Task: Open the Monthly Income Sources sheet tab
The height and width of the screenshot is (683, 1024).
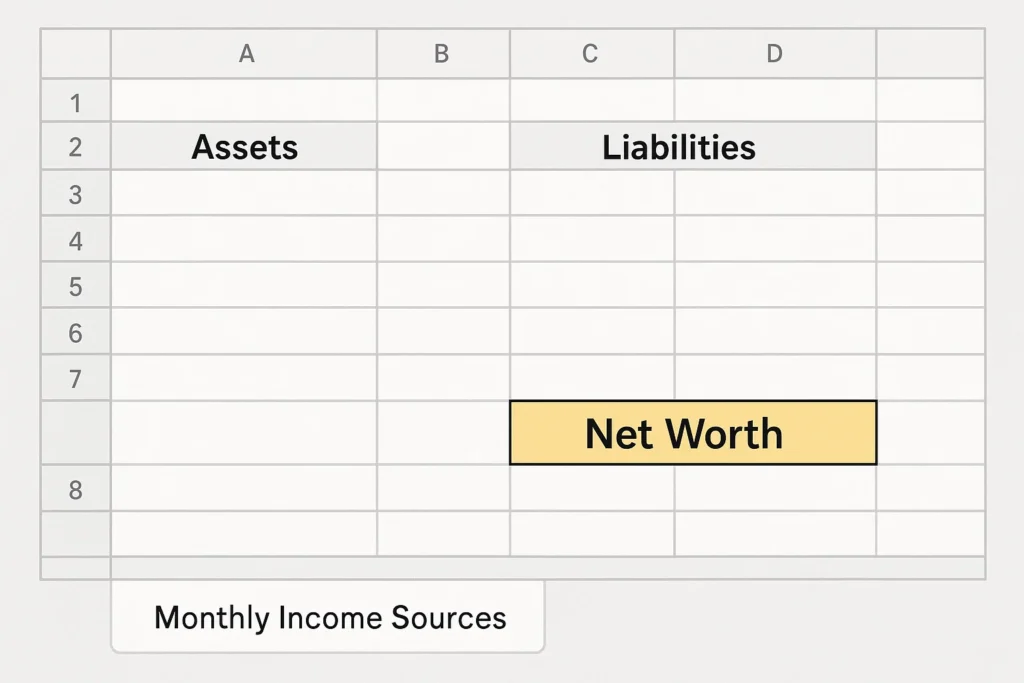Action: click(x=329, y=617)
